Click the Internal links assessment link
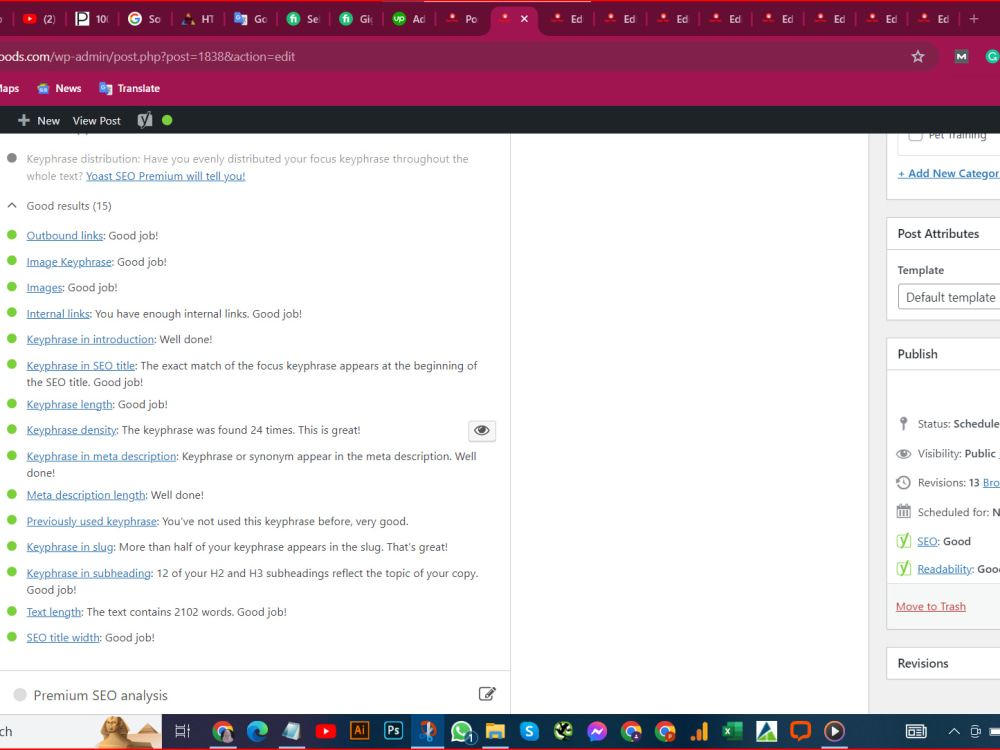This screenshot has height=750, width=1000. pos(58,314)
